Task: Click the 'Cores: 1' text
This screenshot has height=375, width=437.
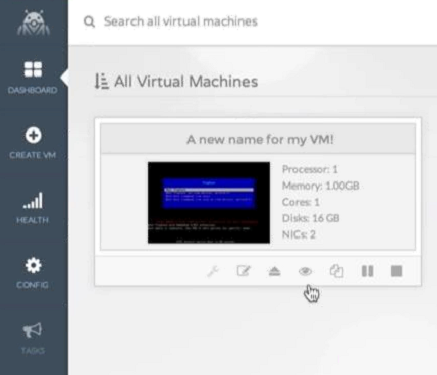Action: [x=301, y=202]
